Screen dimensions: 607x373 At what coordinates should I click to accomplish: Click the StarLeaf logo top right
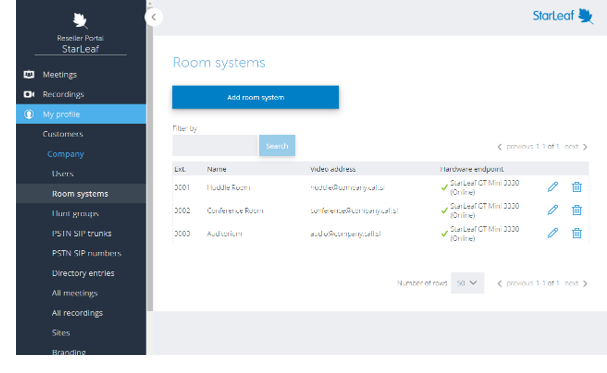(x=563, y=16)
